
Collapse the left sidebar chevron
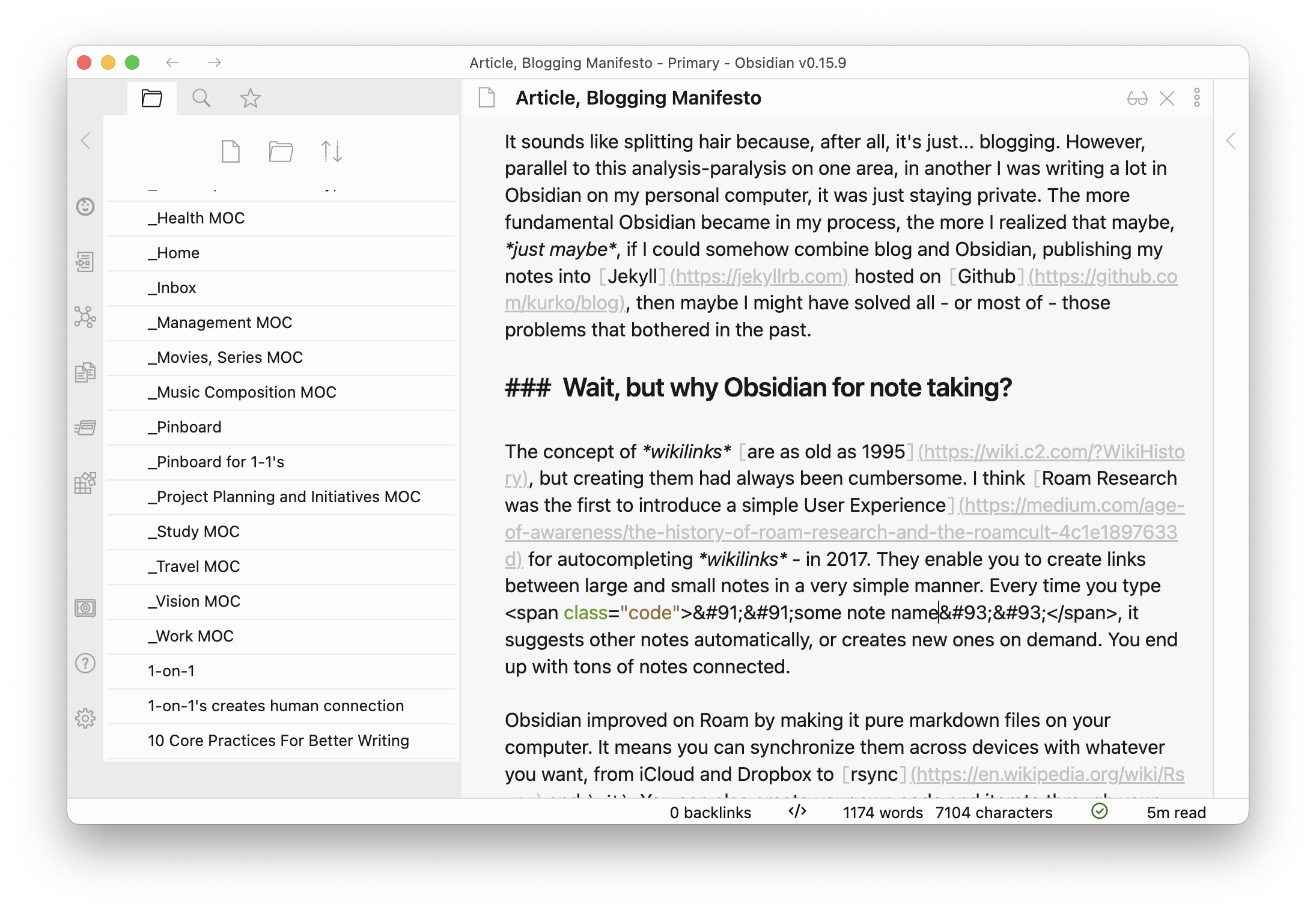pos(86,141)
